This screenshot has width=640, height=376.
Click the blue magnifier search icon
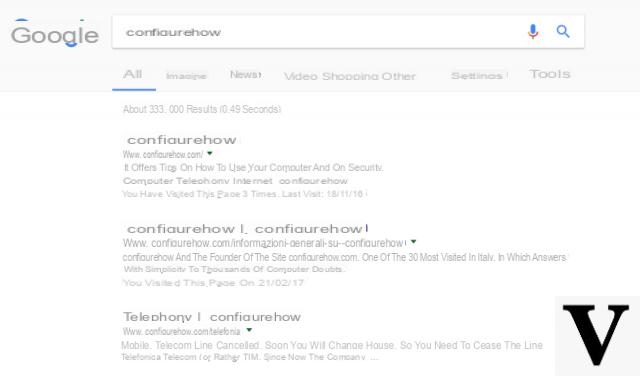pyautogui.click(x=563, y=31)
